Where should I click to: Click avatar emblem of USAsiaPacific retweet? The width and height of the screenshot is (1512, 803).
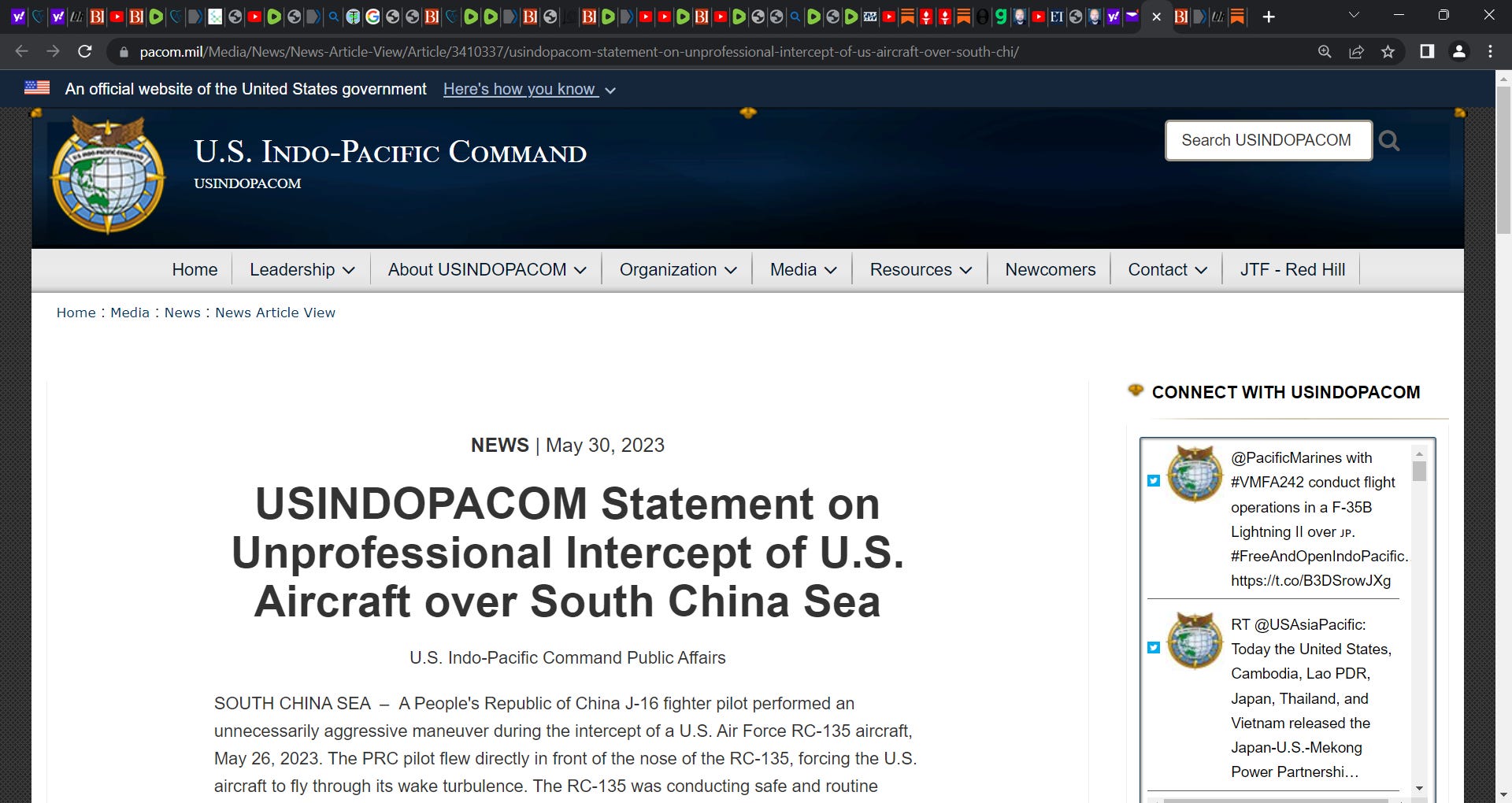click(x=1195, y=641)
